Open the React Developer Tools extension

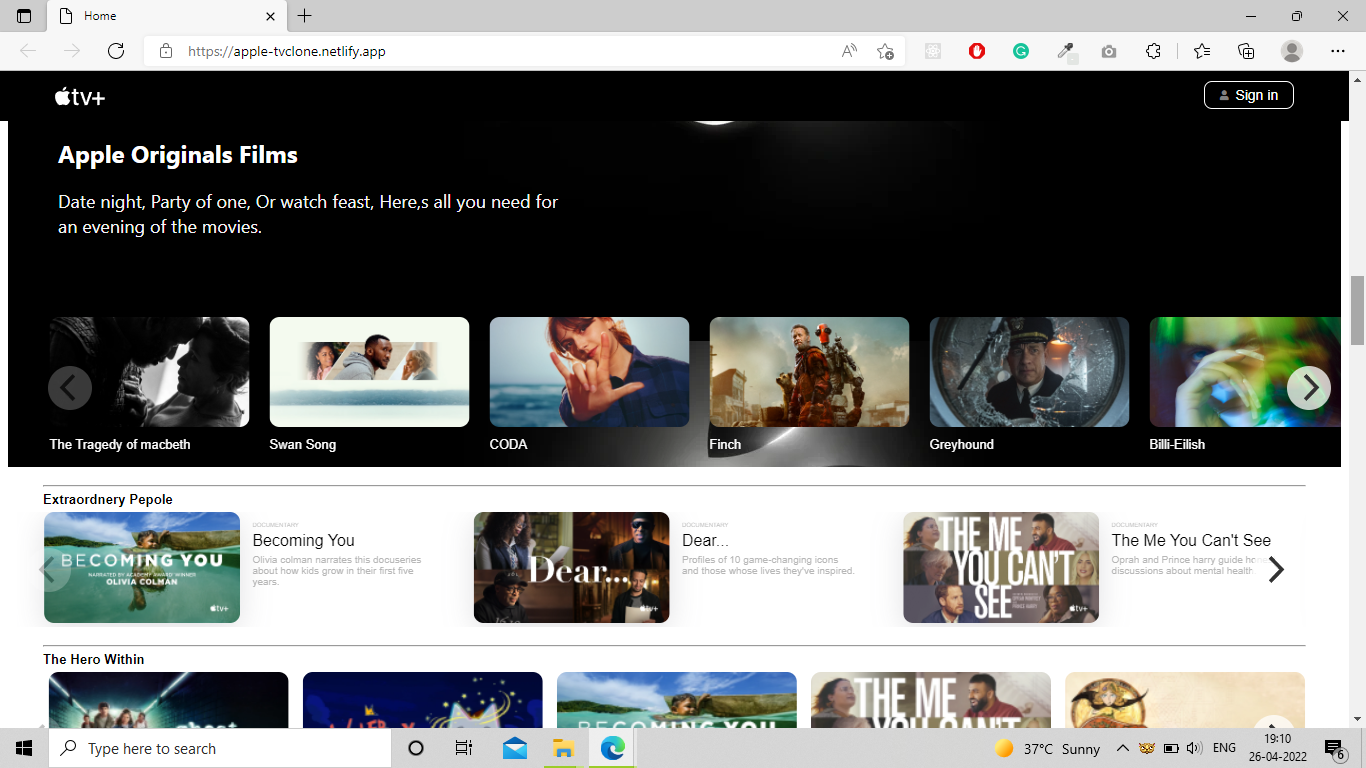[933, 51]
